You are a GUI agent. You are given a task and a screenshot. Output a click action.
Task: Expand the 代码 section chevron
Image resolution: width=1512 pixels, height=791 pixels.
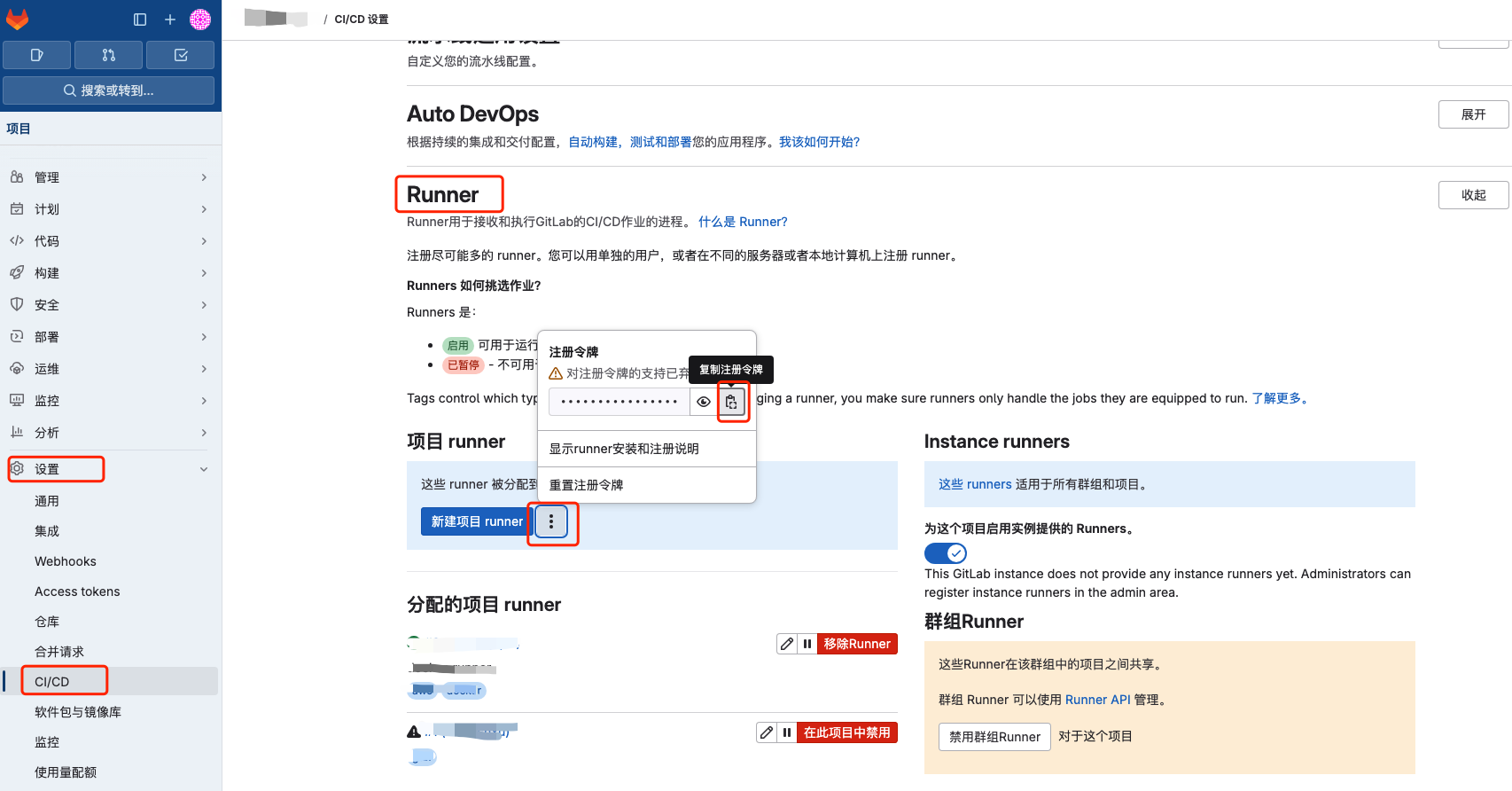(204, 241)
